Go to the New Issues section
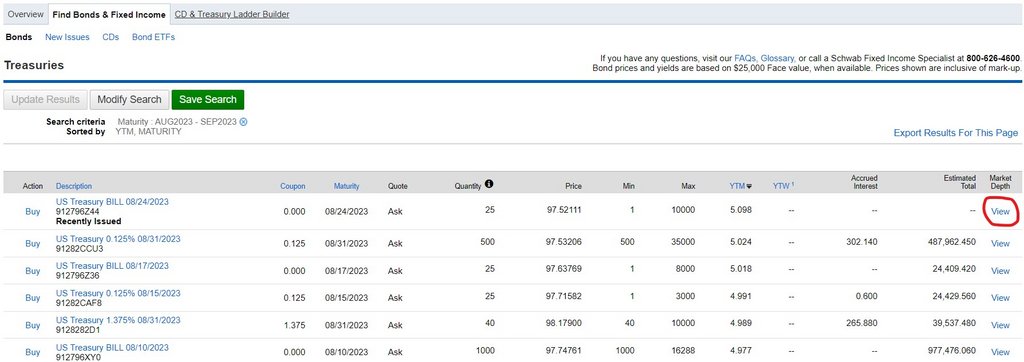The height and width of the screenshot is (362, 1024). [67, 37]
